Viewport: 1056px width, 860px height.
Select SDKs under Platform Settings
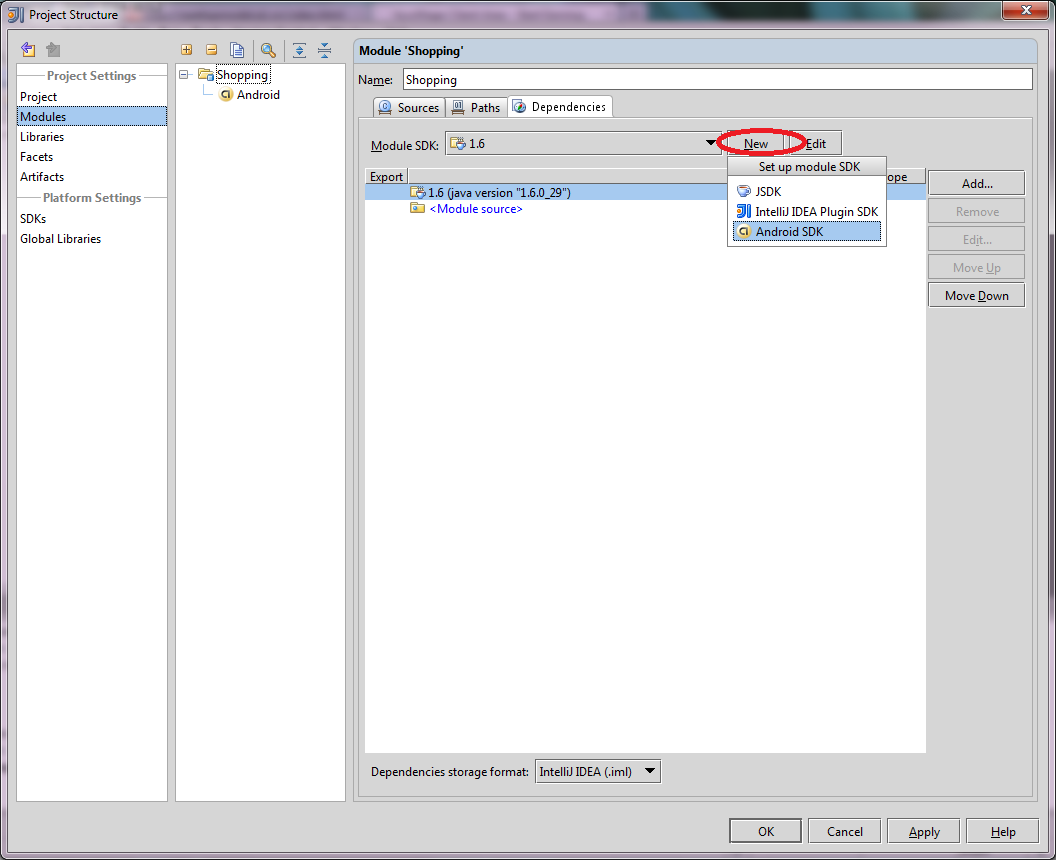[x=92, y=218]
